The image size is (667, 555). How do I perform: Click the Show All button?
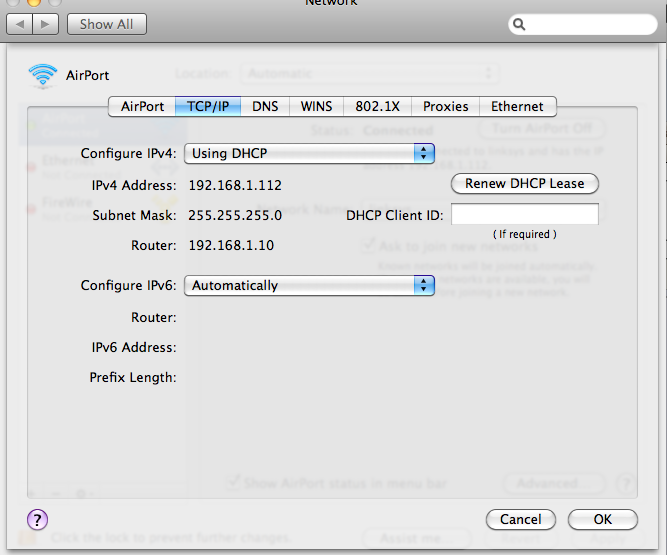(x=107, y=24)
